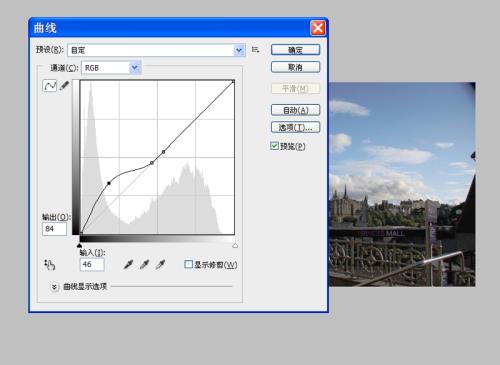Click the 确定 OK button
Screen dimensions: 500x365
point(295,50)
